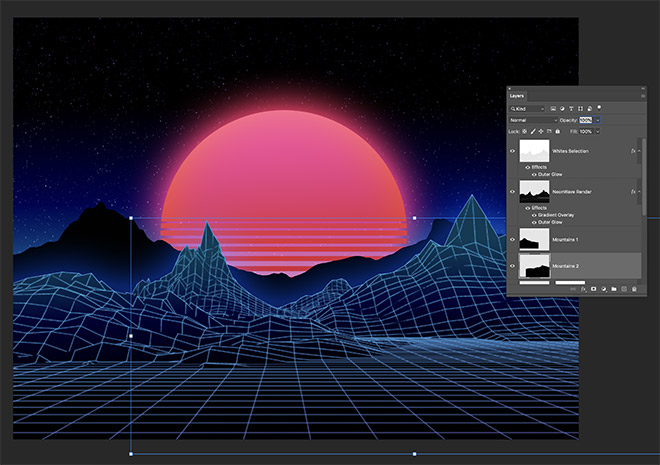
Task: Click the add layer mask icon
Action: click(593, 288)
